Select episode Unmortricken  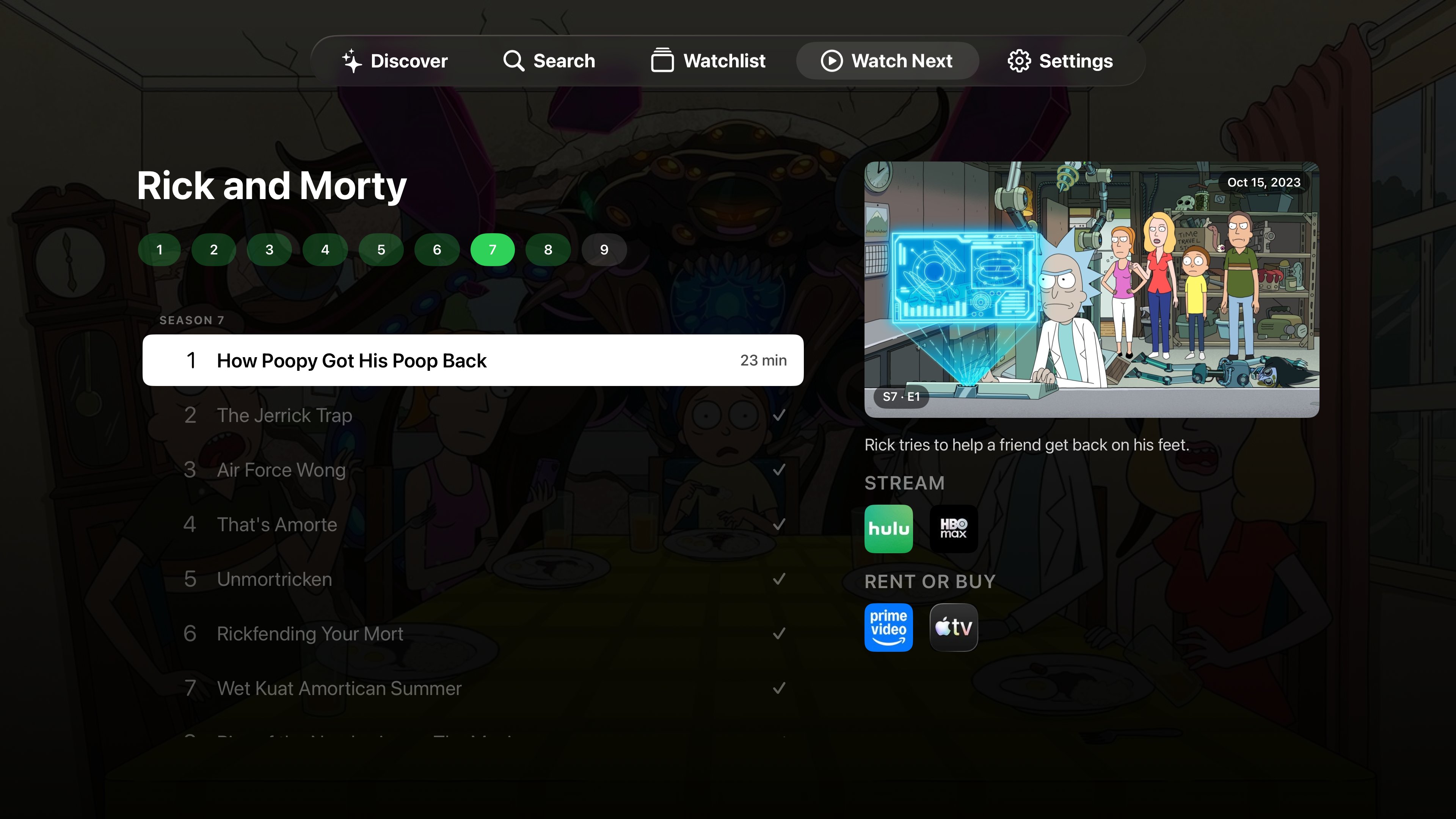pos(473,579)
